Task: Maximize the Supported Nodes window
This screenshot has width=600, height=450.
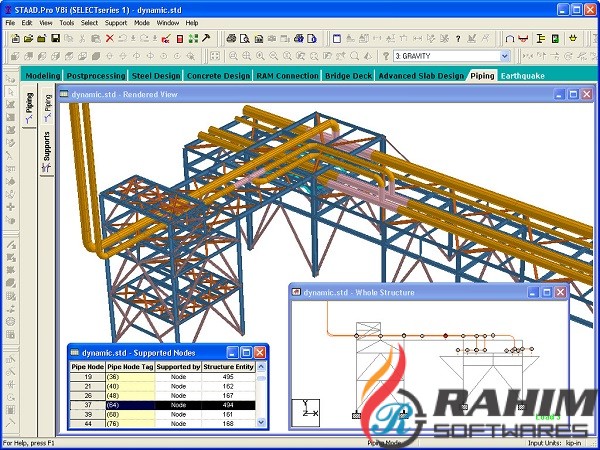Action: point(246,352)
